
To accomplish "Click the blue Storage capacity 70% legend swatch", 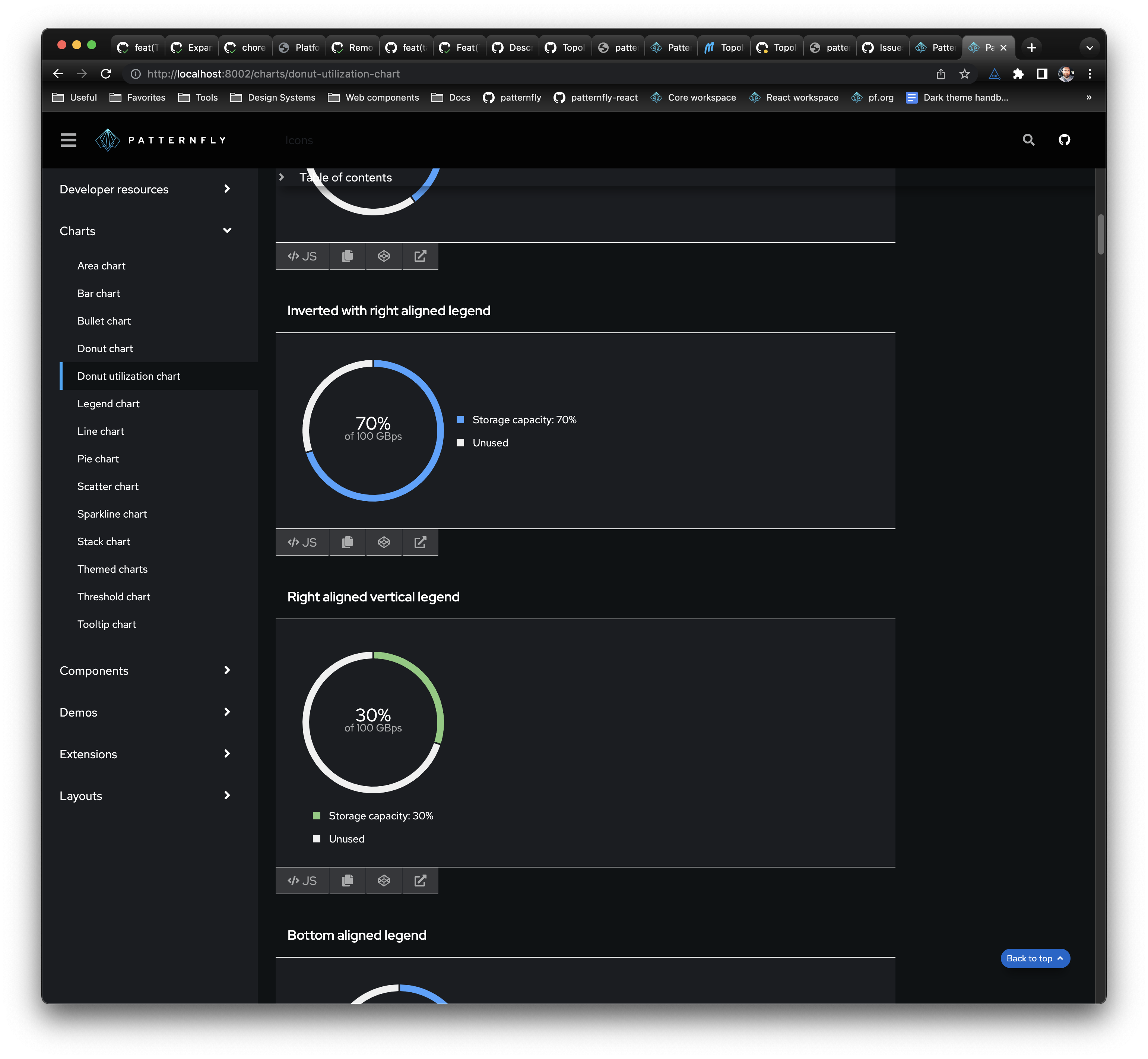I will (x=460, y=420).
